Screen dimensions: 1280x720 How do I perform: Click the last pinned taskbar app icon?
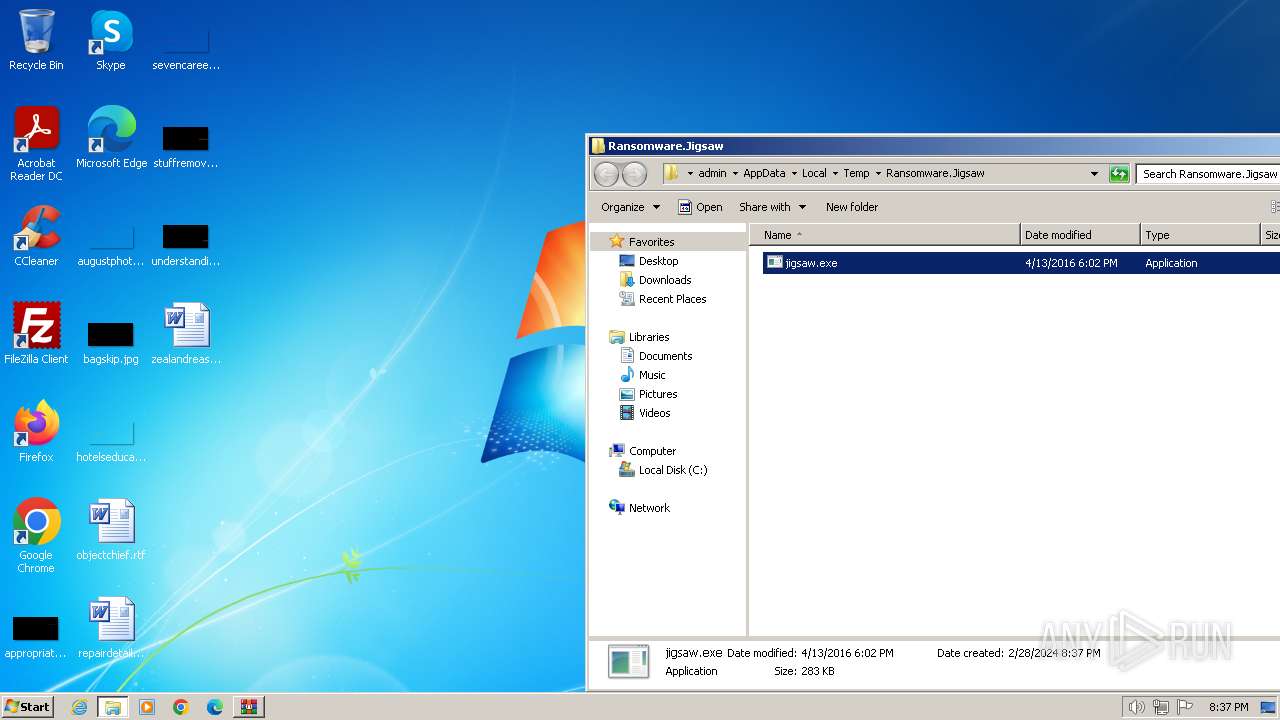(x=249, y=707)
